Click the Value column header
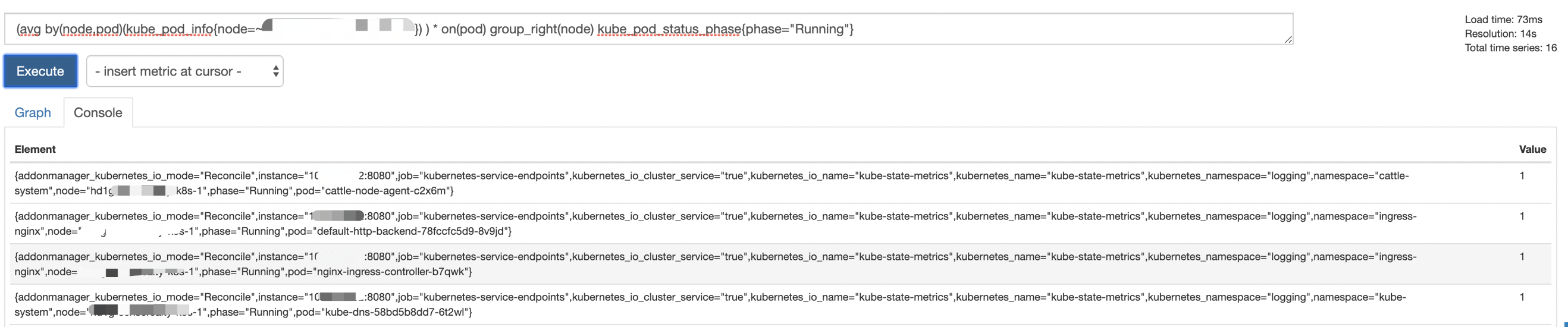 [1532, 149]
